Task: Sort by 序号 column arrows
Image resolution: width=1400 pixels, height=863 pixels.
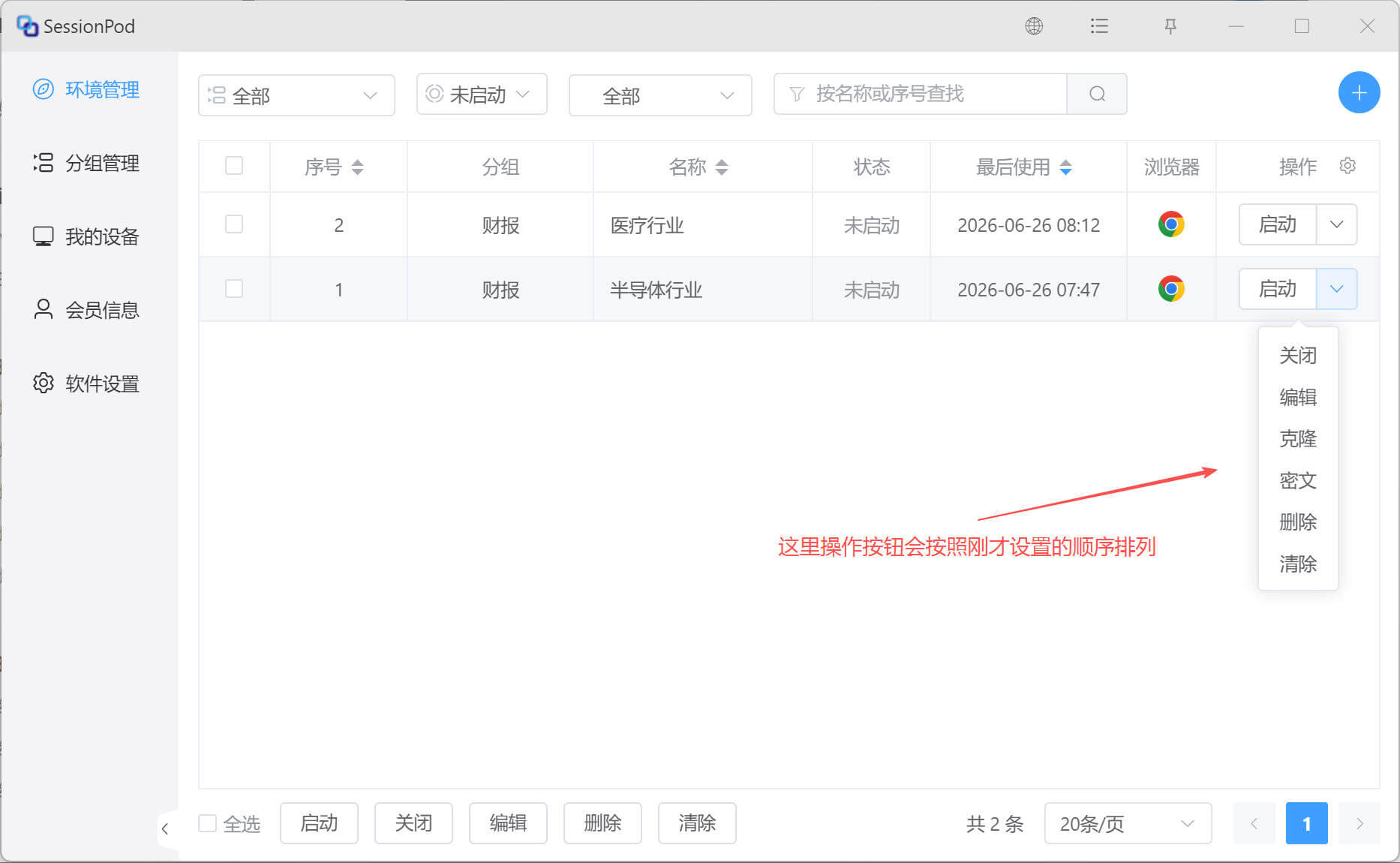Action: point(357,167)
